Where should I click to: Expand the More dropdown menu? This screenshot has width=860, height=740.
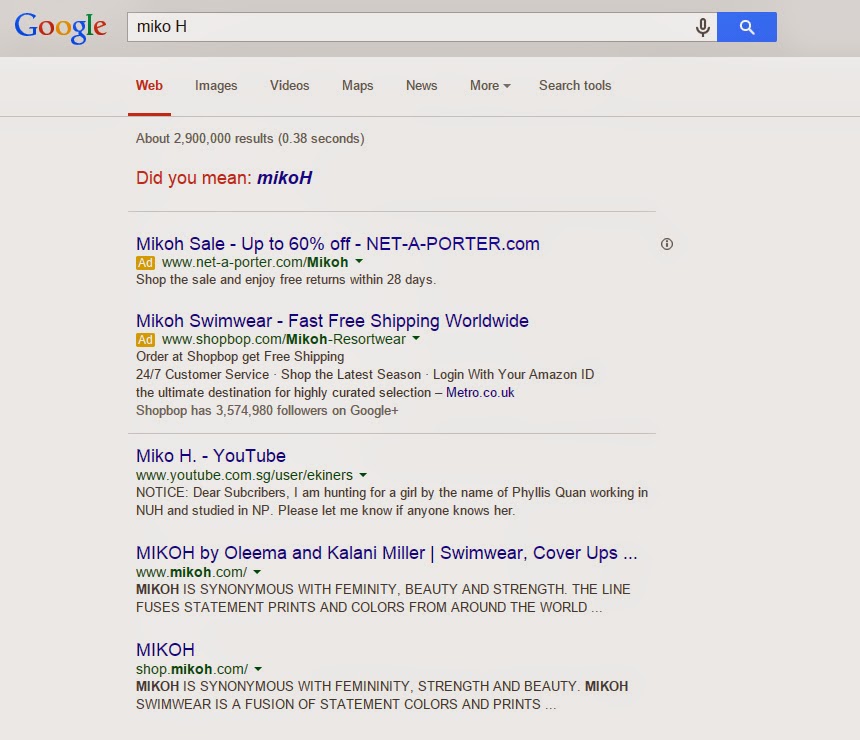pos(490,86)
